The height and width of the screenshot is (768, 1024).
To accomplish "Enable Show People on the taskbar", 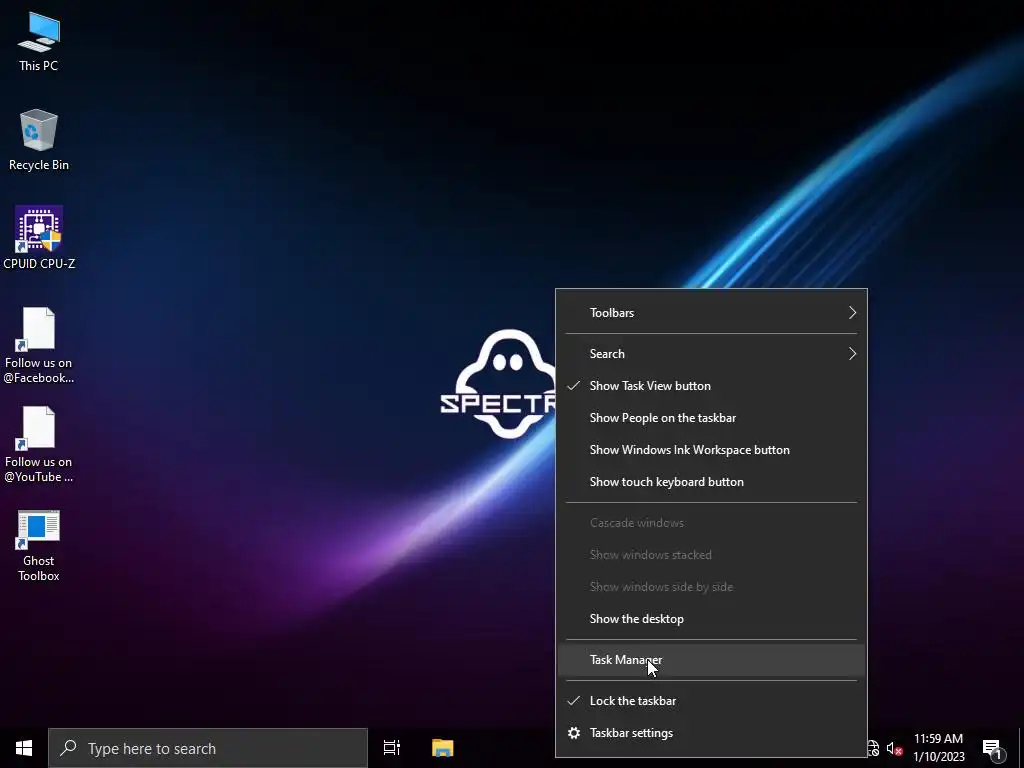I will click(x=711, y=418).
